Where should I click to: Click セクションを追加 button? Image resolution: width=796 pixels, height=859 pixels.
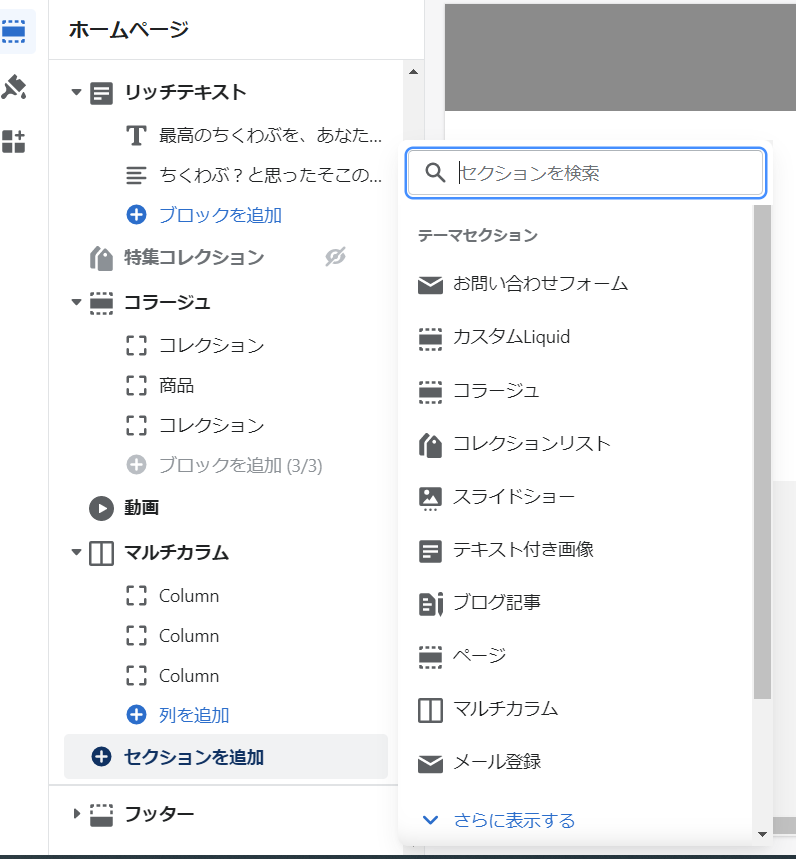[x=226, y=757]
